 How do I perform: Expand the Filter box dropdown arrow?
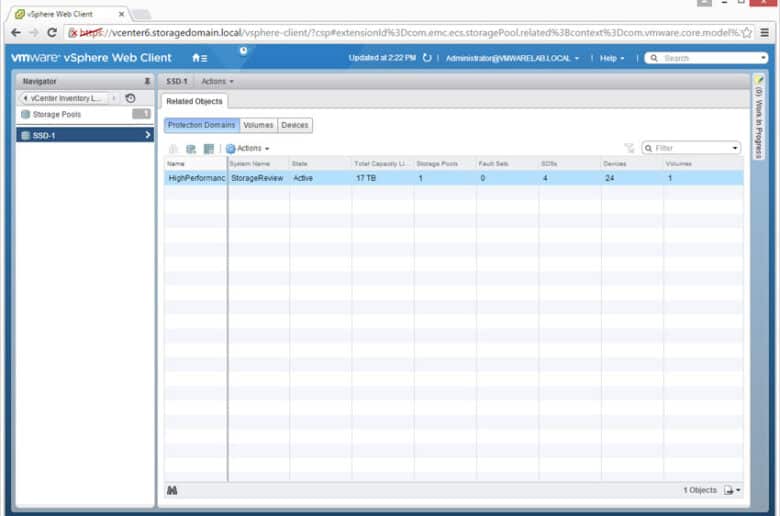pos(735,148)
